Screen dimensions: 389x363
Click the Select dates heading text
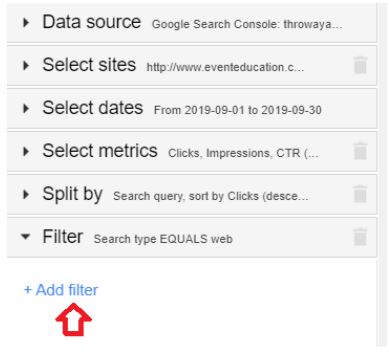[93, 108]
